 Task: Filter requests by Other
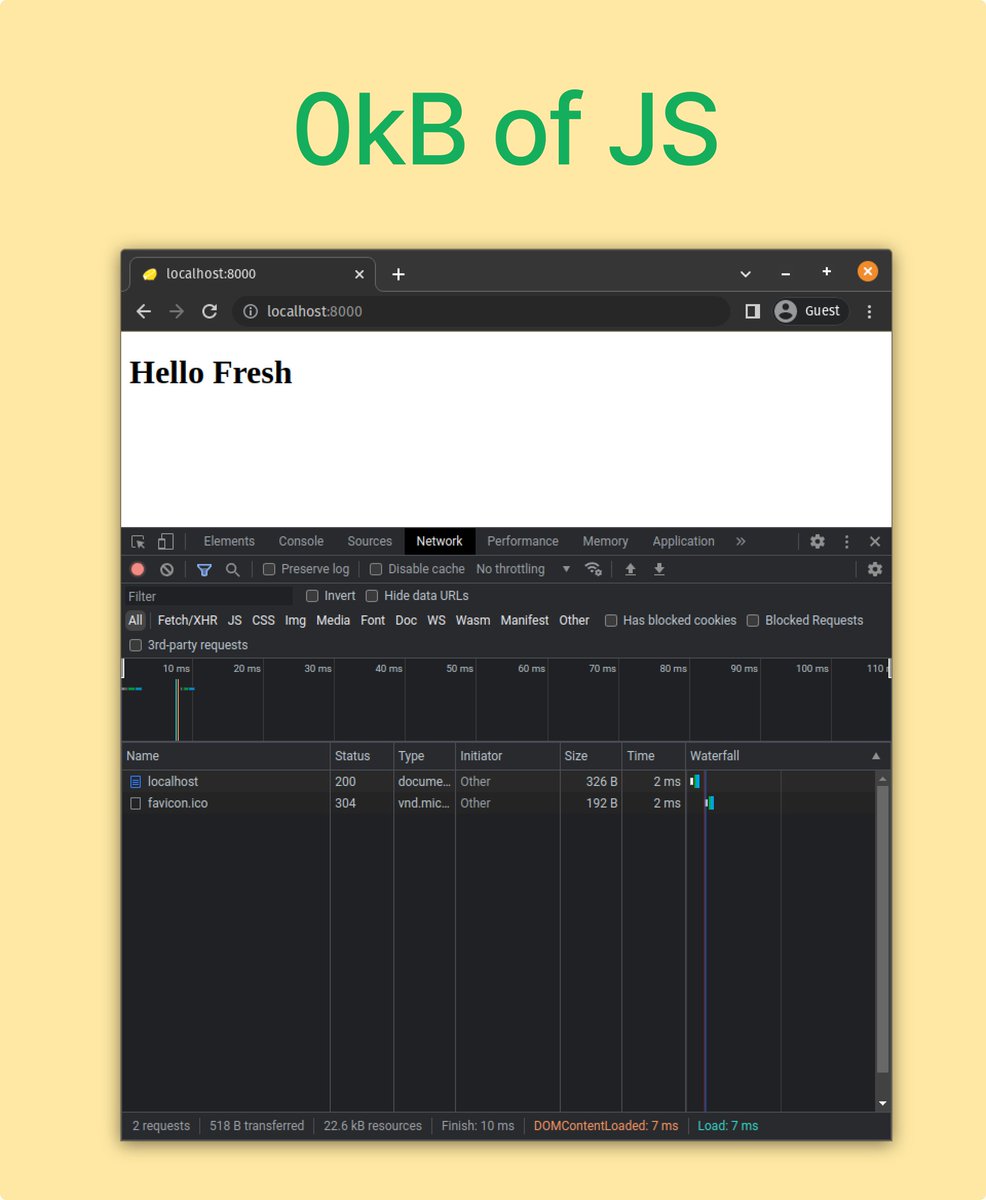574,620
